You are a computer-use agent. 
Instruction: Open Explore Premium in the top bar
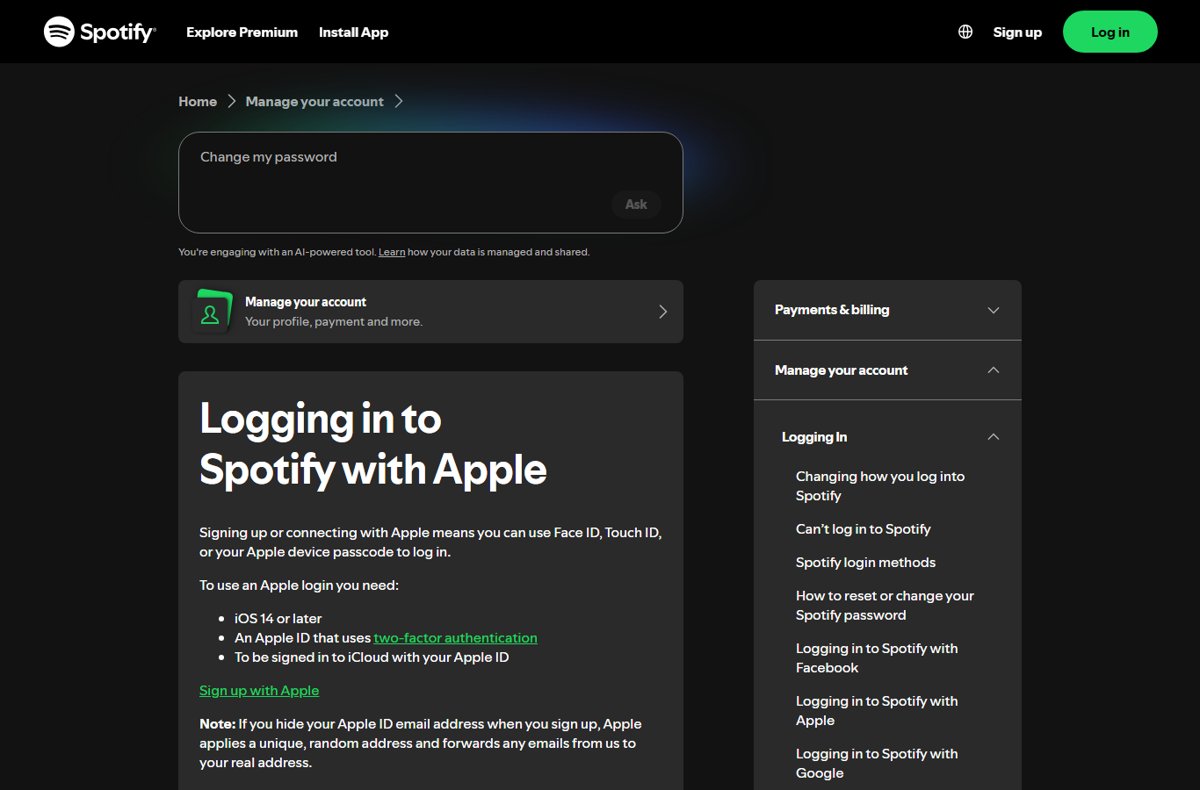(242, 32)
